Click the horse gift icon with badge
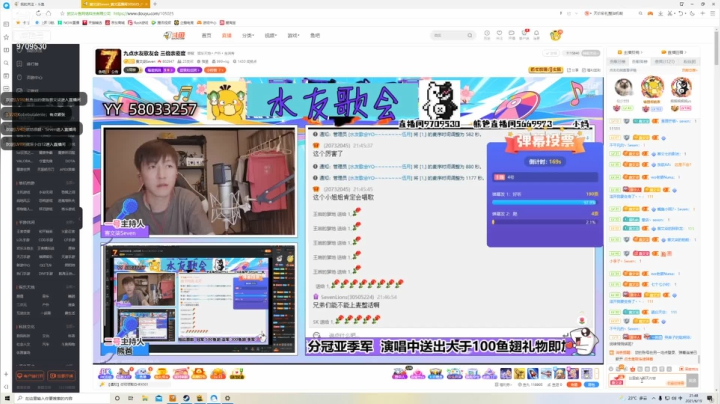 [124, 373]
